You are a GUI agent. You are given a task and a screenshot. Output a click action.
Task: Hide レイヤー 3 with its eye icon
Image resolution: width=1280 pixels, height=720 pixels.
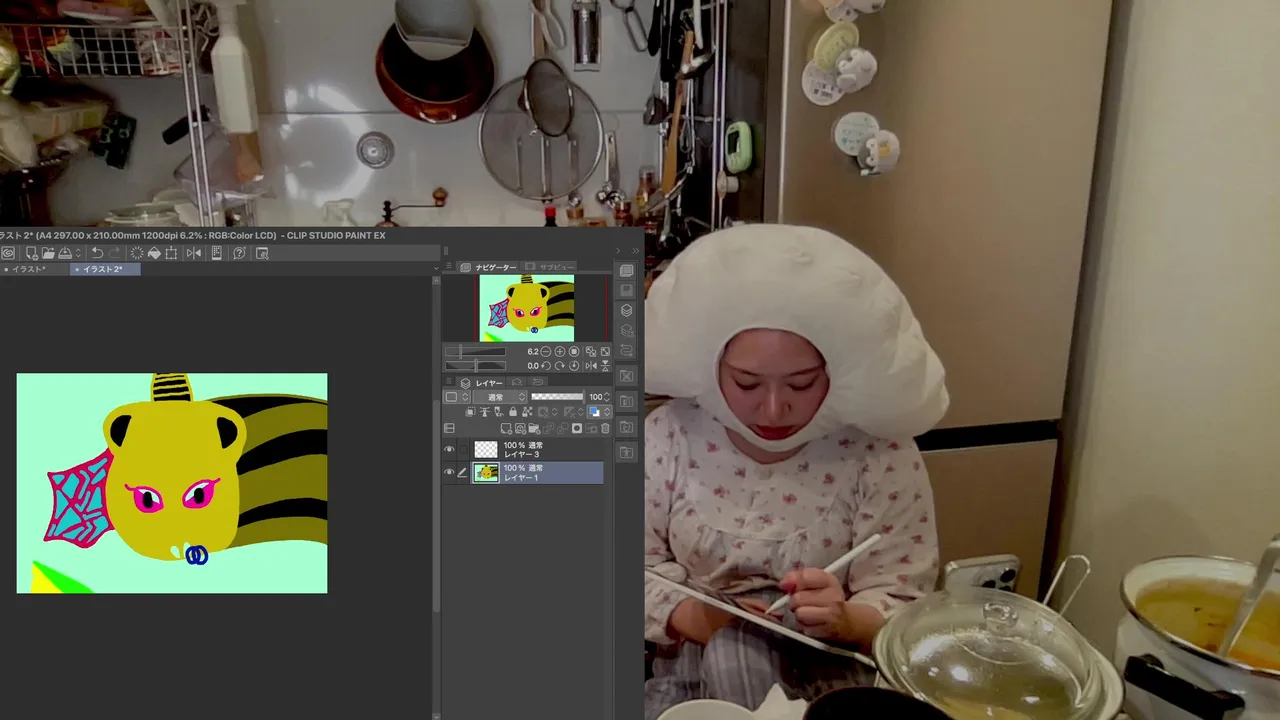(449, 450)
